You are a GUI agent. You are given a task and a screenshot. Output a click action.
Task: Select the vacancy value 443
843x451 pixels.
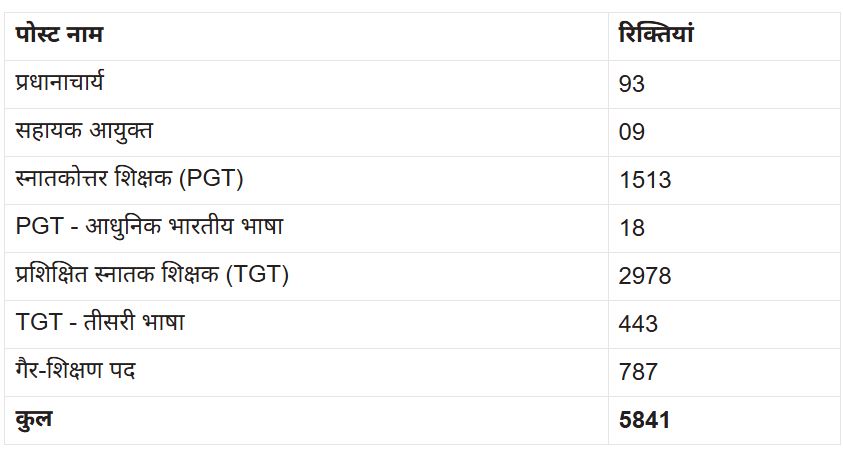coord(638,324)
